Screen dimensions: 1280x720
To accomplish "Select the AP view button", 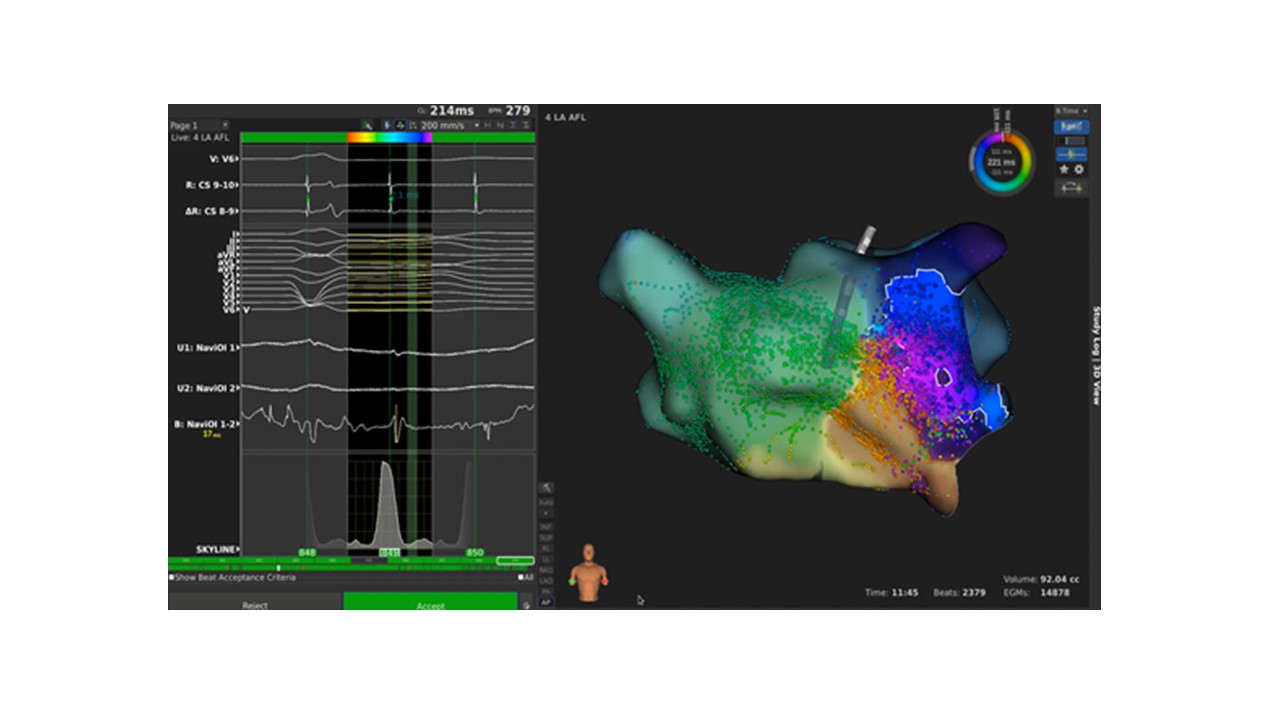I will [547, 602].
